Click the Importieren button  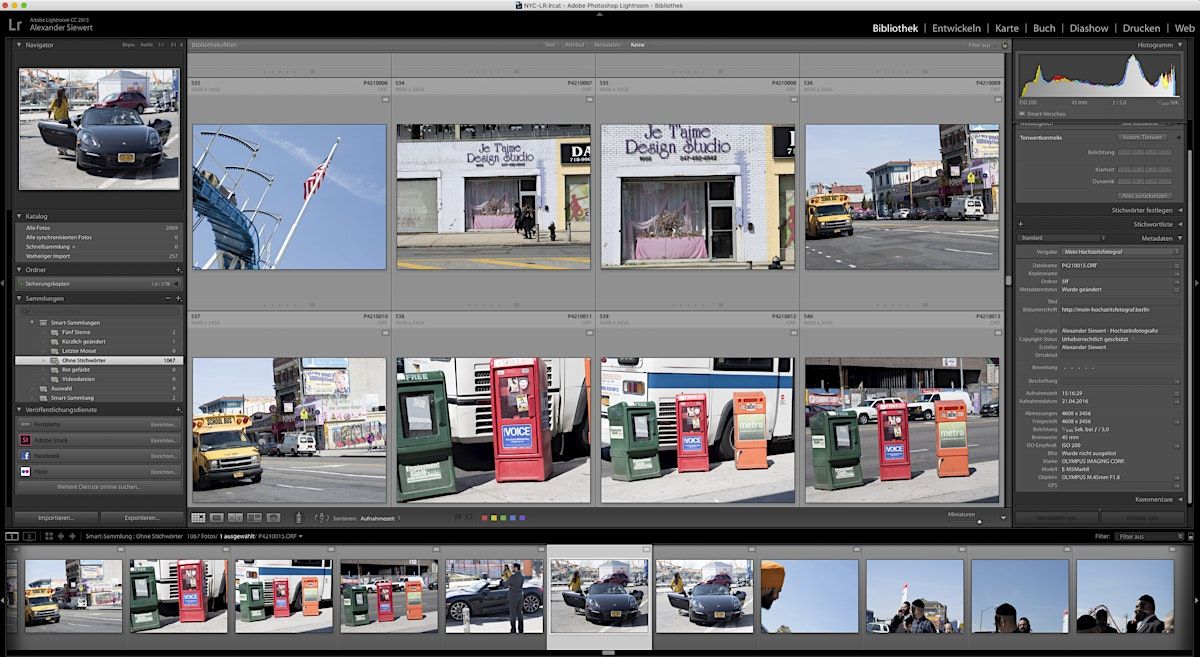pyautogui.click(x=56, y=518)
